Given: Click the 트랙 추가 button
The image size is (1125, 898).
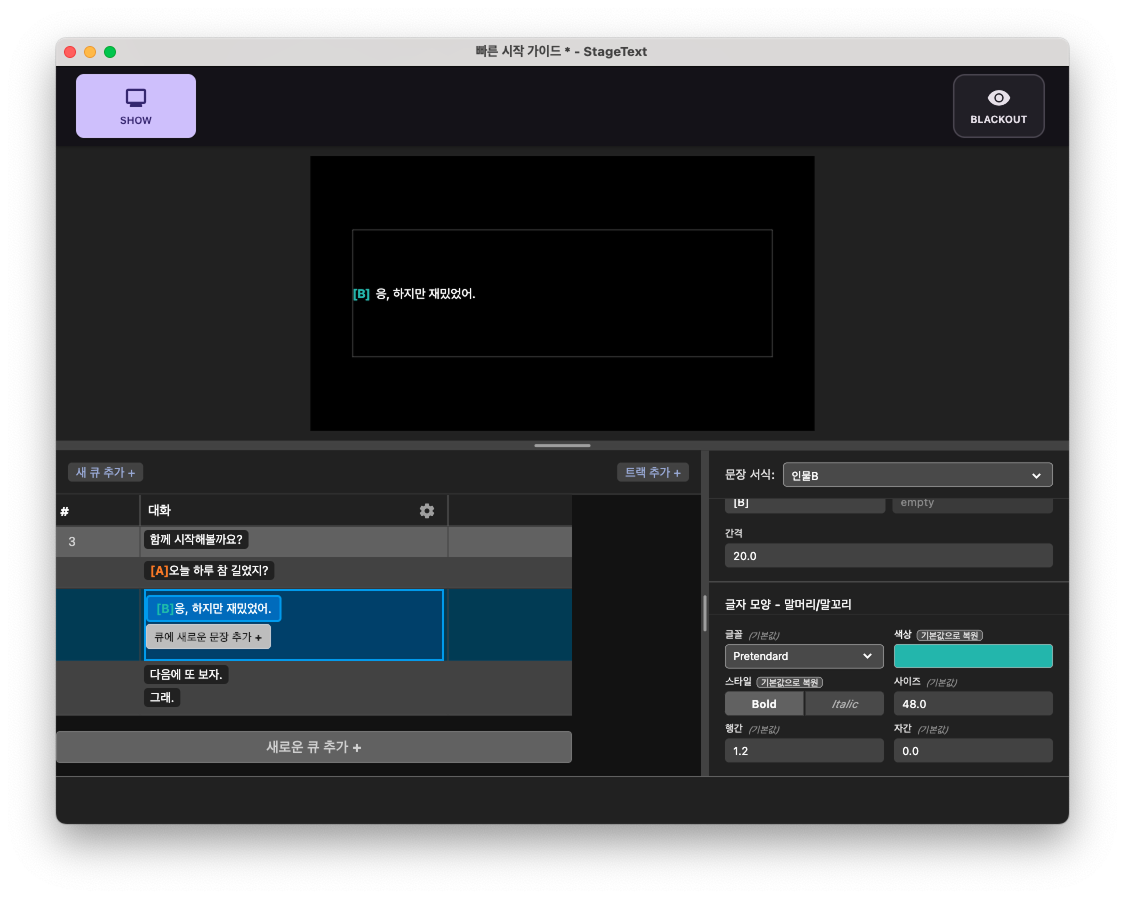Looking at the screenshot, I should 653,471.
